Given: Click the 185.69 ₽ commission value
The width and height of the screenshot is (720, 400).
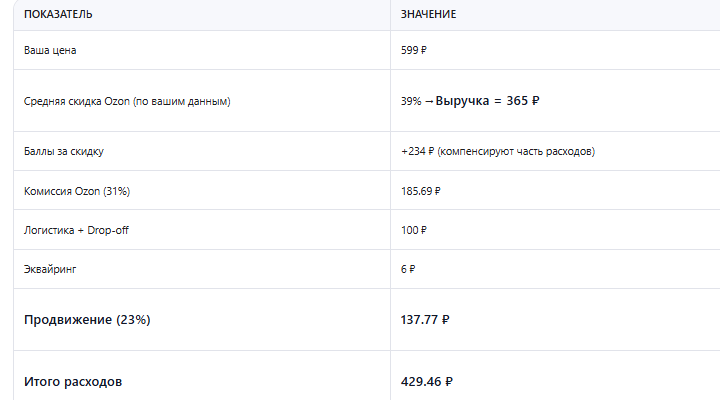Looking at the screenshot, I should (x=421, y=191).
